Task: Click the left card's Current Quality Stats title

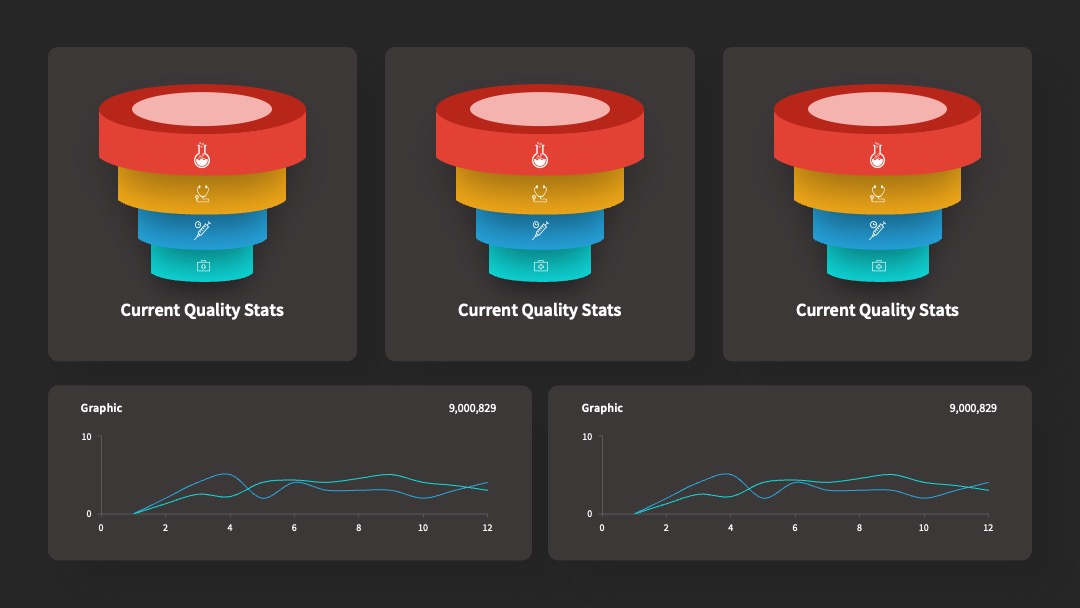Action: pos(202,311)
